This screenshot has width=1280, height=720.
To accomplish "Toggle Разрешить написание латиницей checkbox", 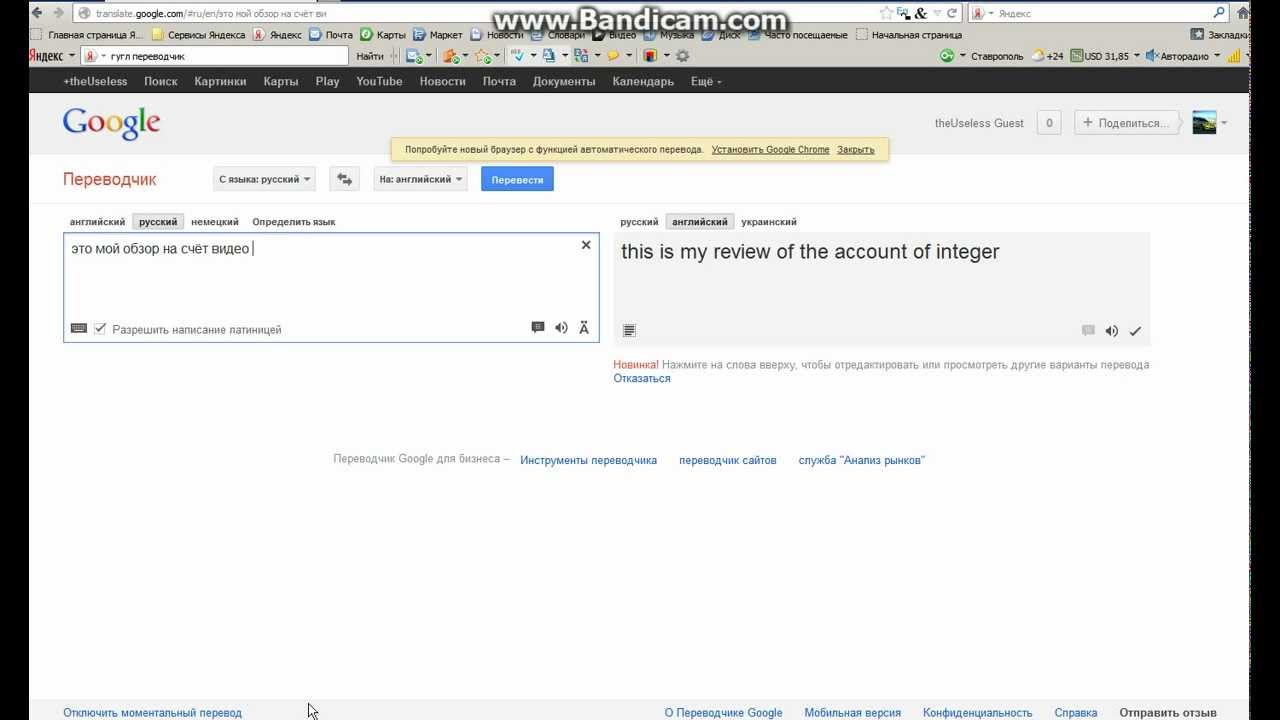I will click(x=100, y=329).
